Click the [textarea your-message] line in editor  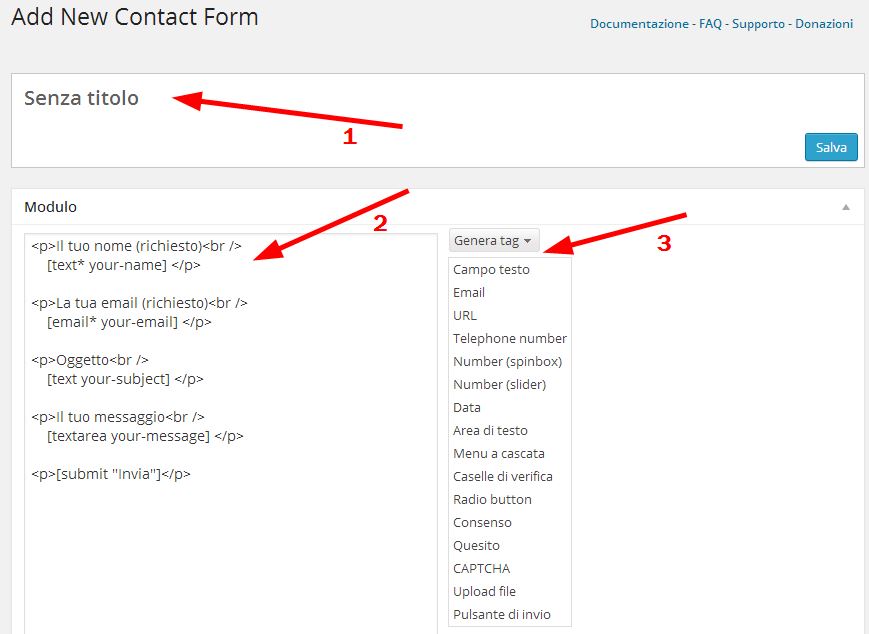click(145, 436)
